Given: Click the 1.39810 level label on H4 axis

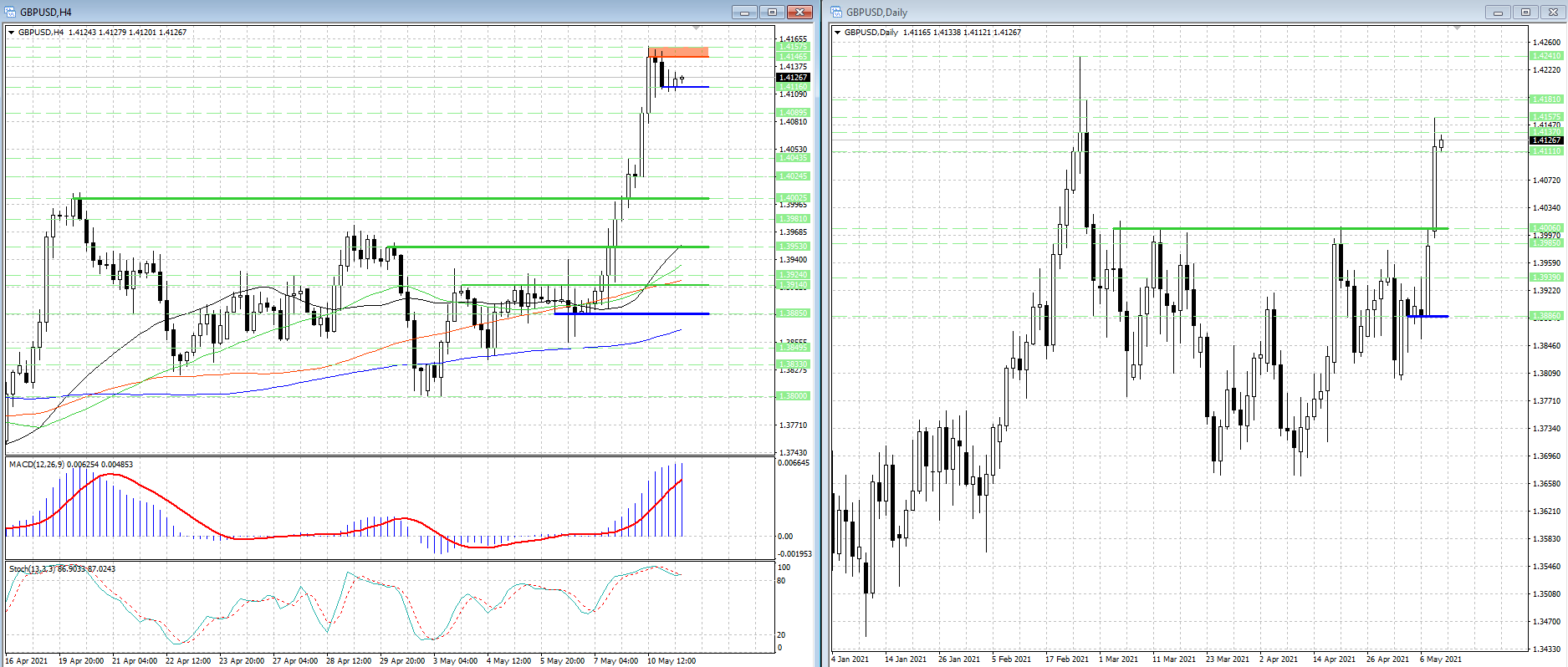Looking at the screenshot, I should (794, 219).
